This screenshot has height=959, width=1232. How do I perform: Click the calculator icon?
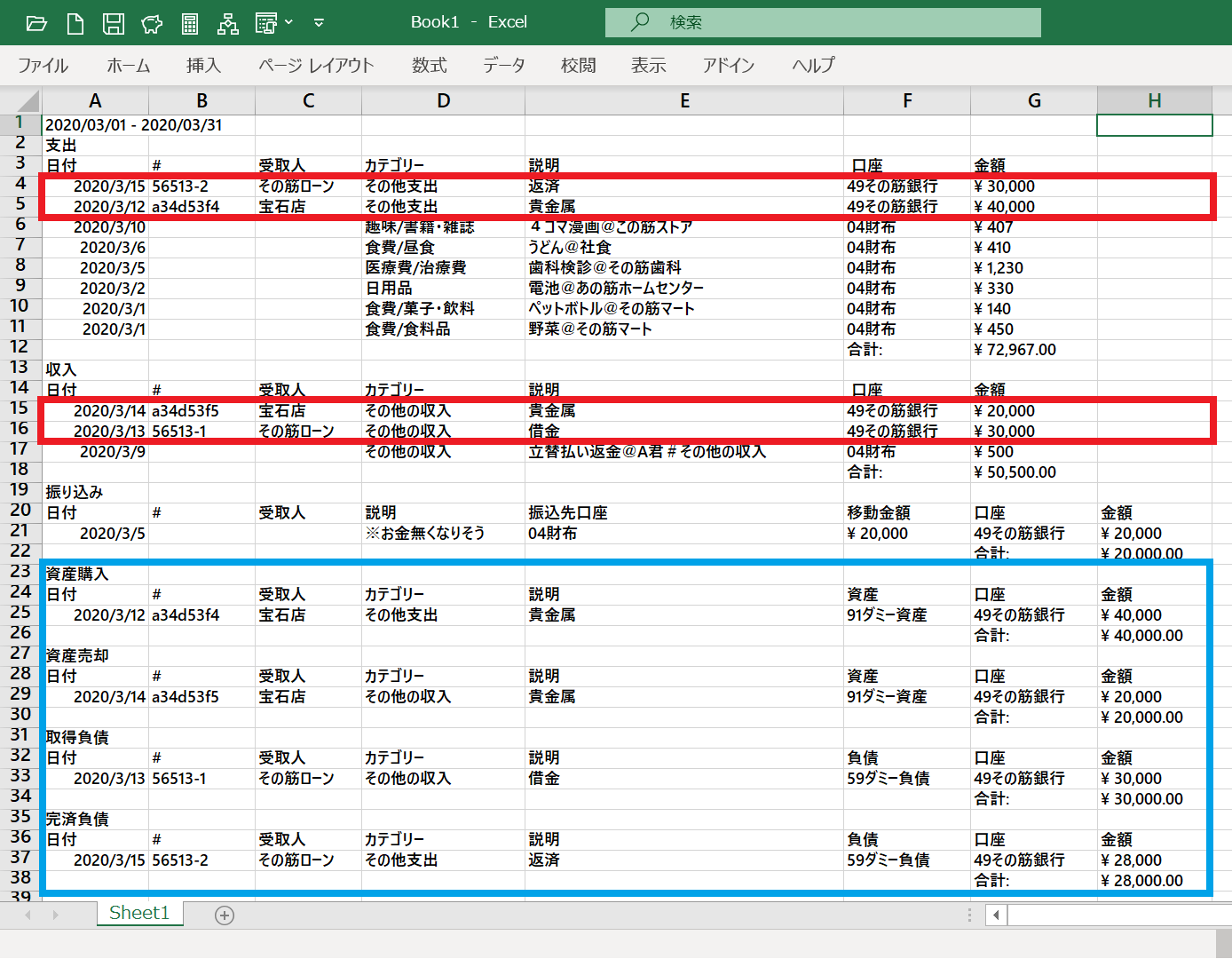coord(190,23)
